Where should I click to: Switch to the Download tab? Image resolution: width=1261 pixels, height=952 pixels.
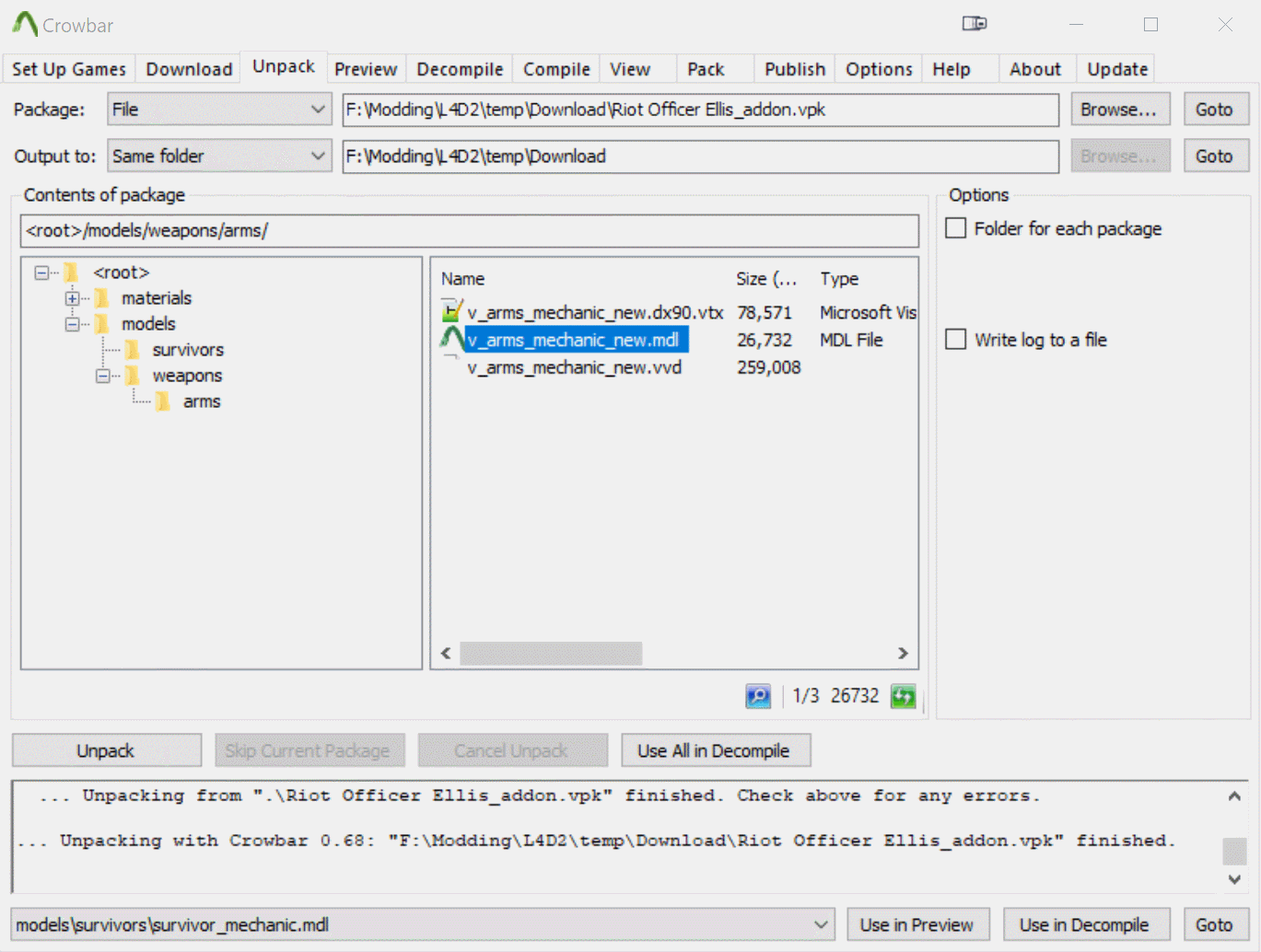click(x=189, y=69)
